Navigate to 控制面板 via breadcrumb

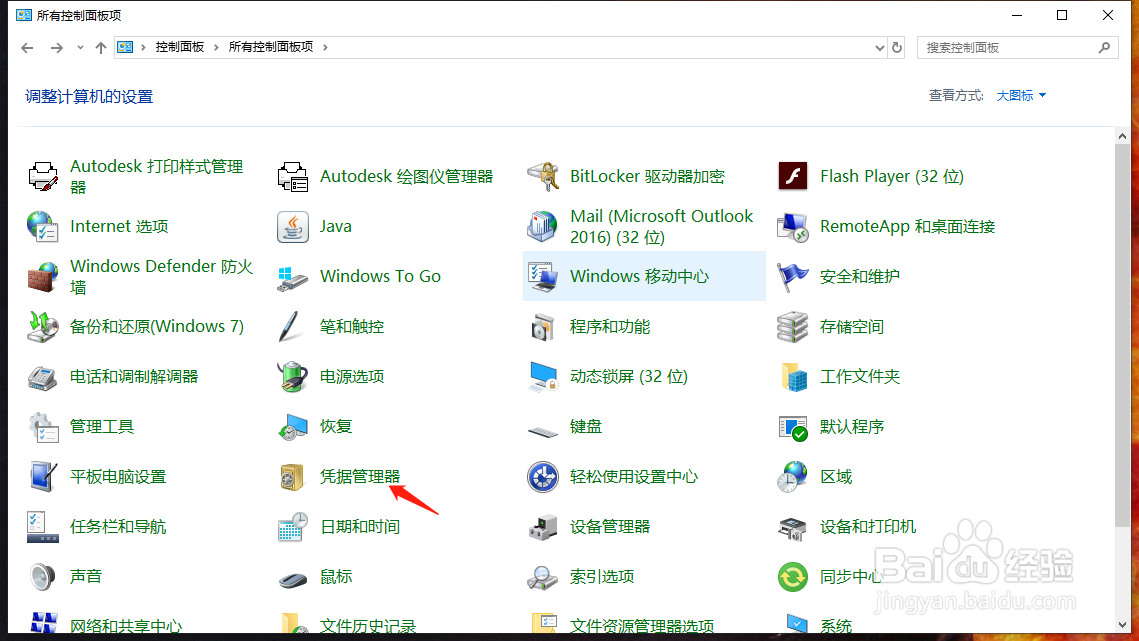[x=182, y=46]
